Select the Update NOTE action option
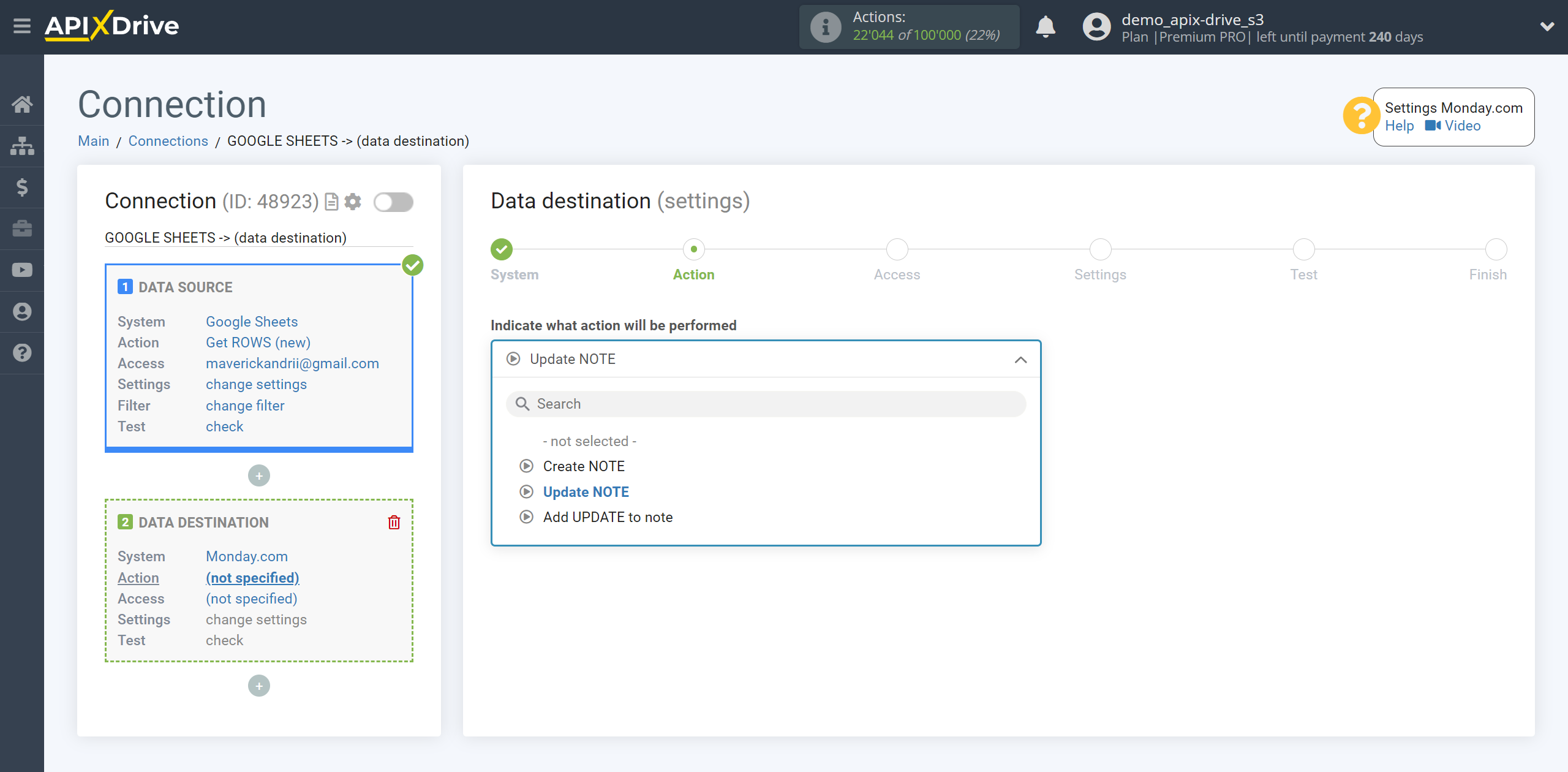1568x772 pixels. pos(585,491)
